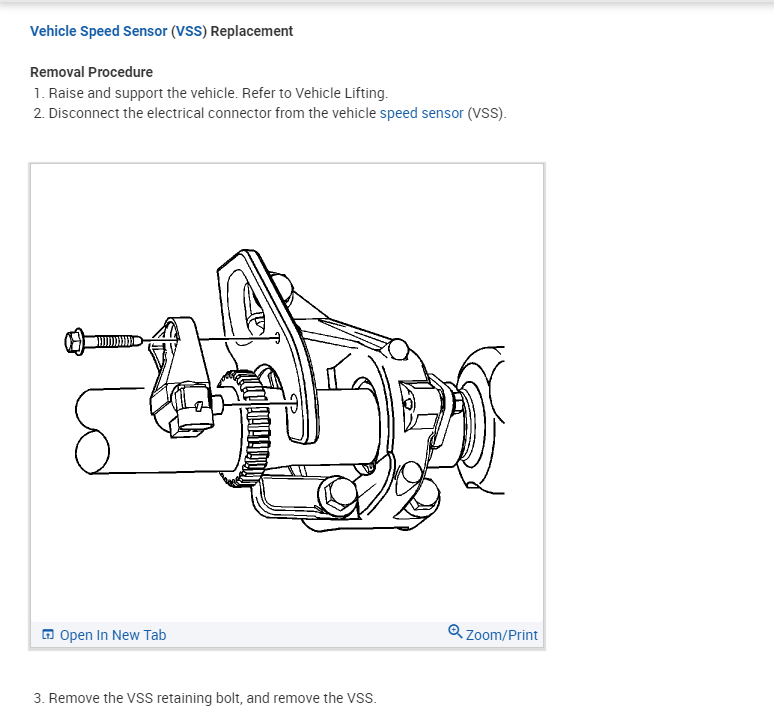Open the Zoom/Print link
Viewport: 774px width, 715px height.
tap(502, 635)
